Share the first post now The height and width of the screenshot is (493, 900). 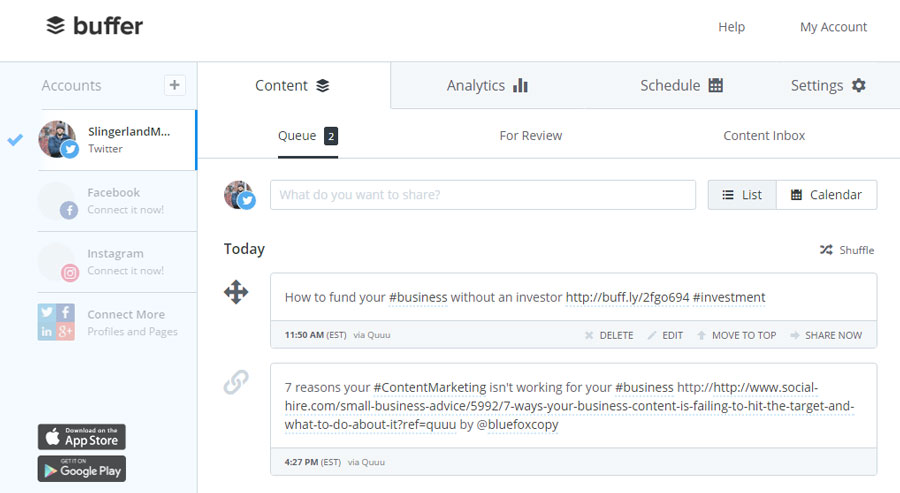[826, 335]
